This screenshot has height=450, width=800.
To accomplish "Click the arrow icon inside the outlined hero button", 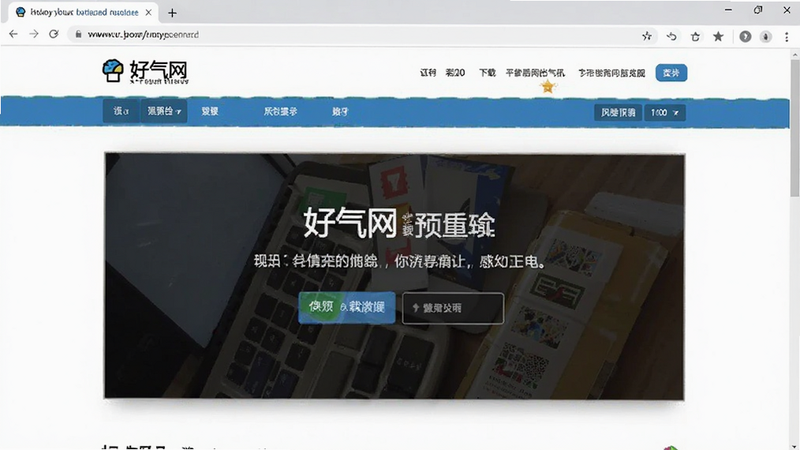I will [415, 308].
